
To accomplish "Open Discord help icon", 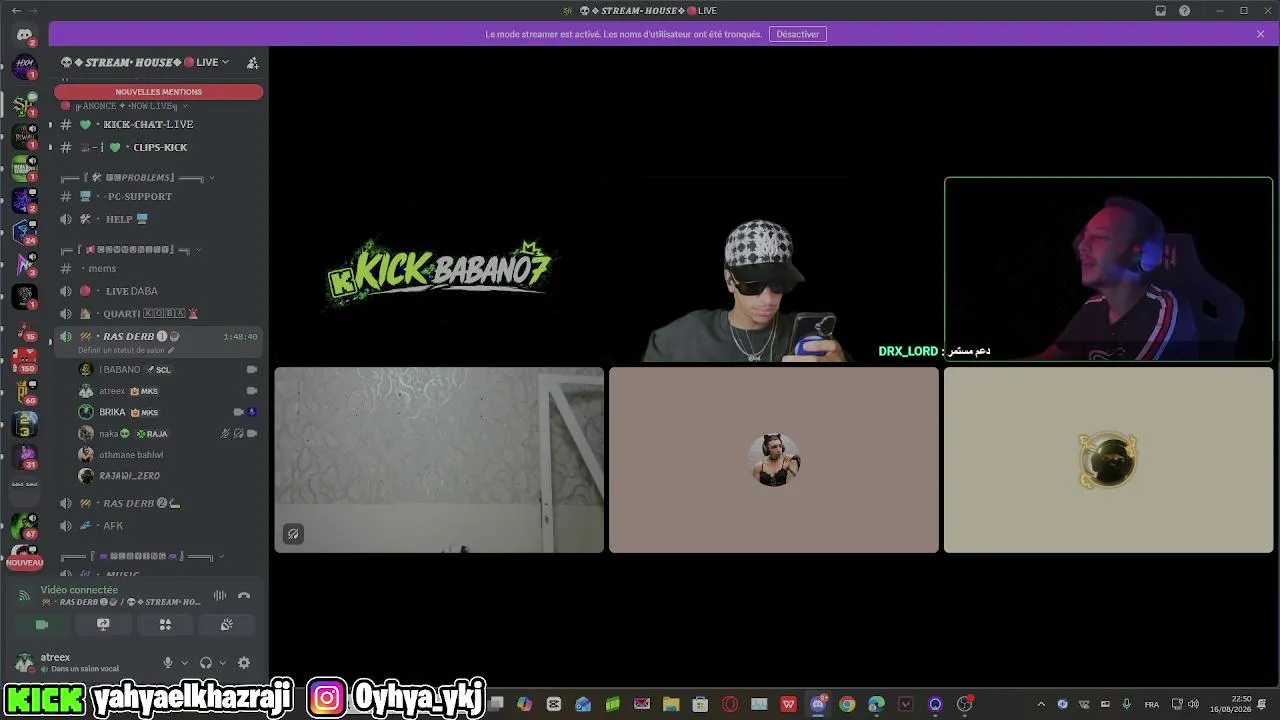I will tap(1185, 11).
